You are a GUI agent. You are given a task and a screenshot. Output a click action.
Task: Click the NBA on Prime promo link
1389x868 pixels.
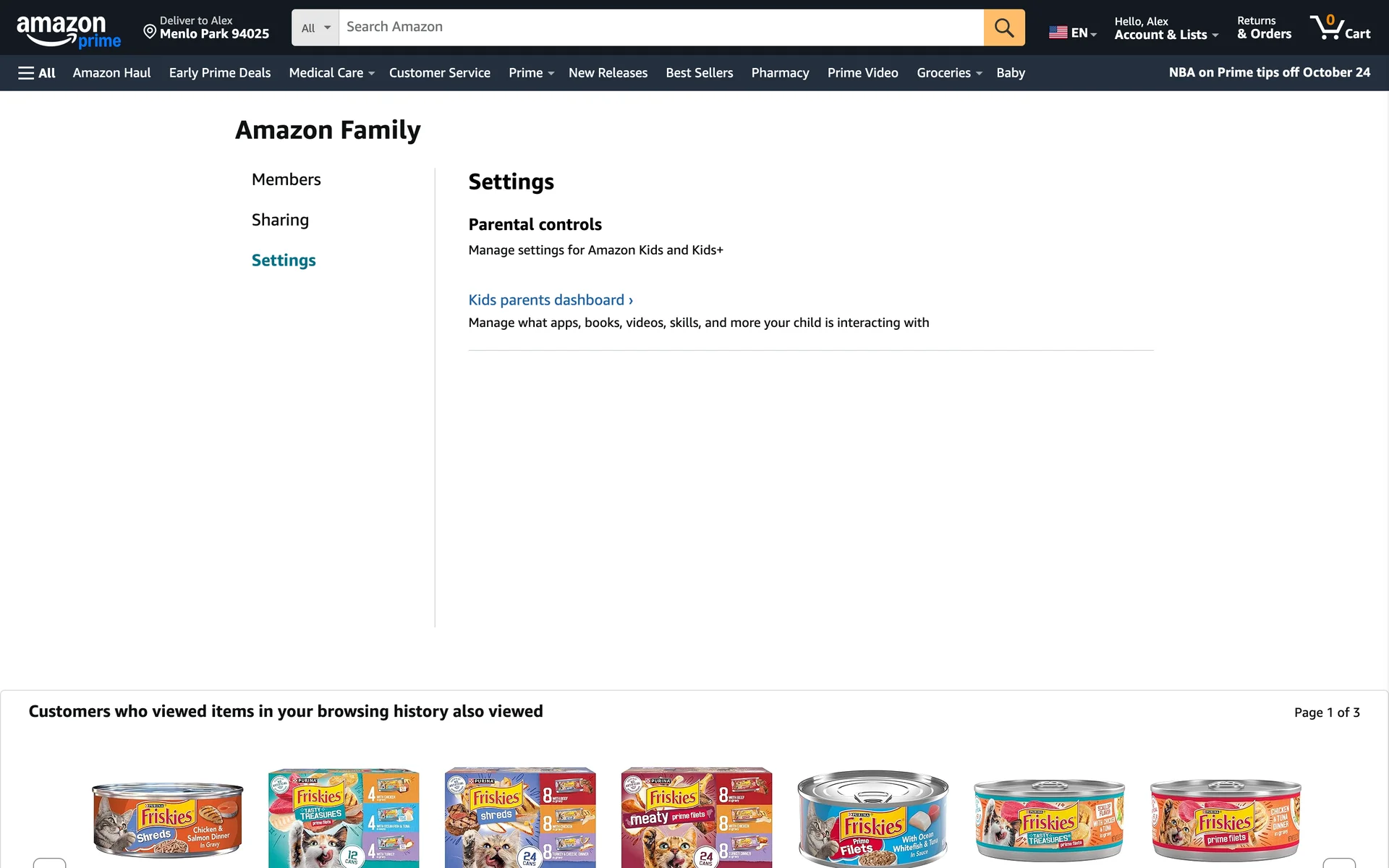tap(1269, 72)
